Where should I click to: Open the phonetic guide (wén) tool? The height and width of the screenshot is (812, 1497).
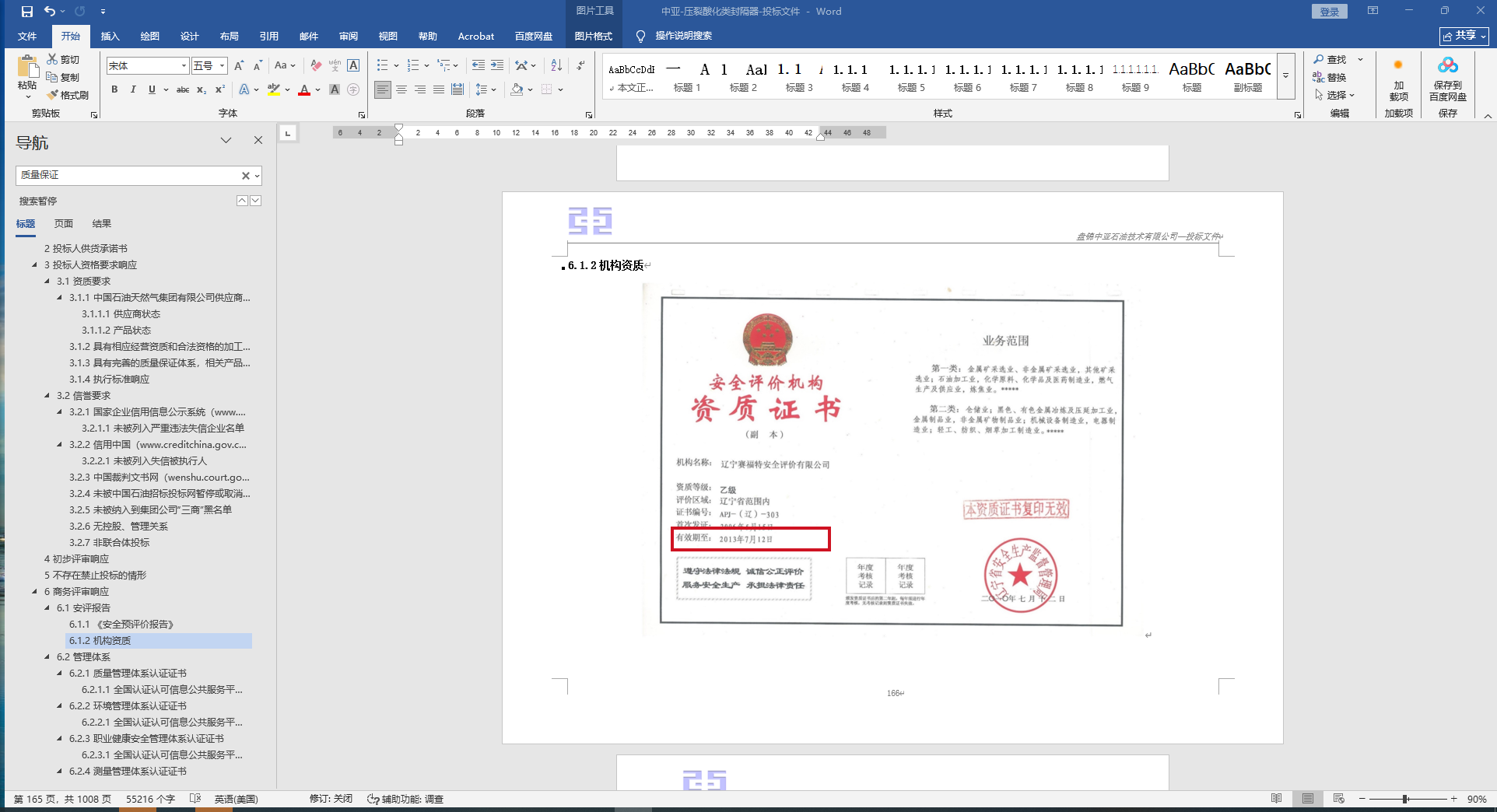tap(335, 66)
